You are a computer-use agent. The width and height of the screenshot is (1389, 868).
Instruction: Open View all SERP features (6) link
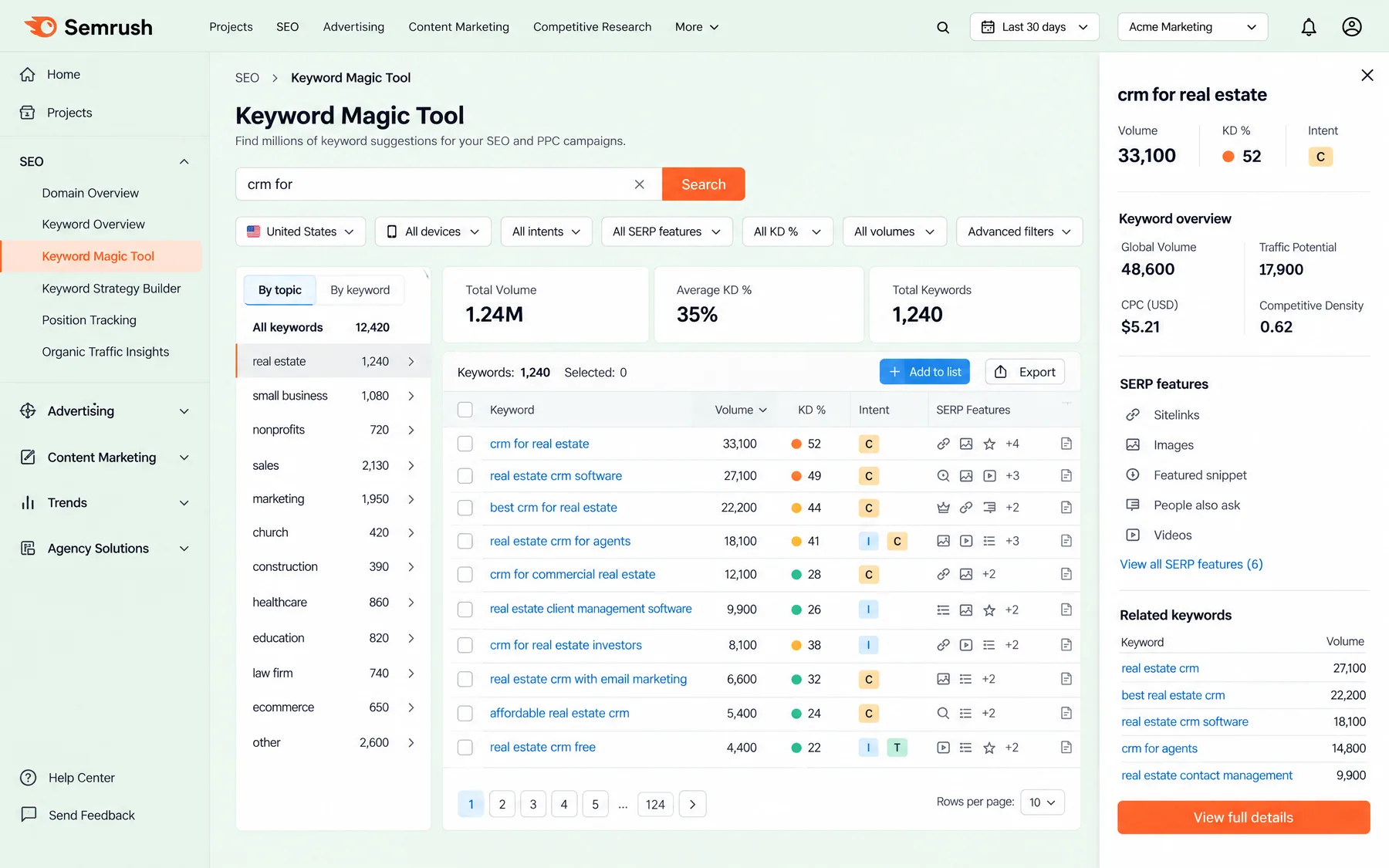pyautogui.click(x=1191, y=564)
